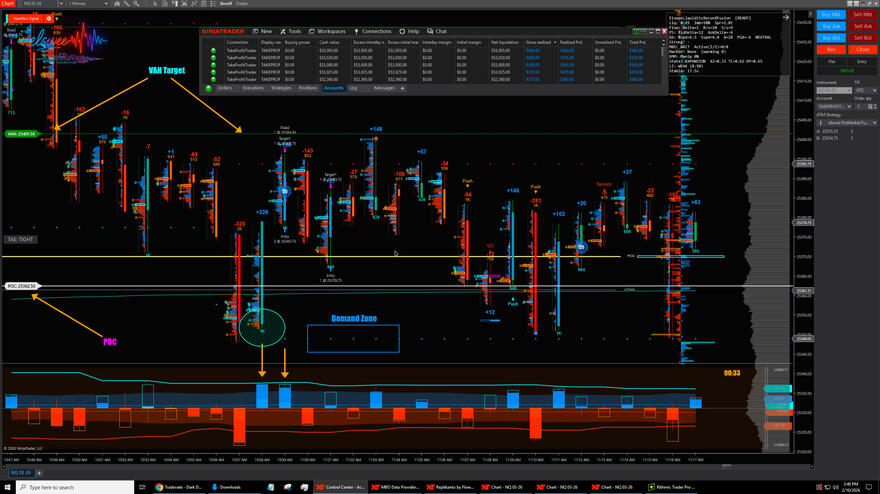
Task: Click the Windows Start button
Action: 8,487
